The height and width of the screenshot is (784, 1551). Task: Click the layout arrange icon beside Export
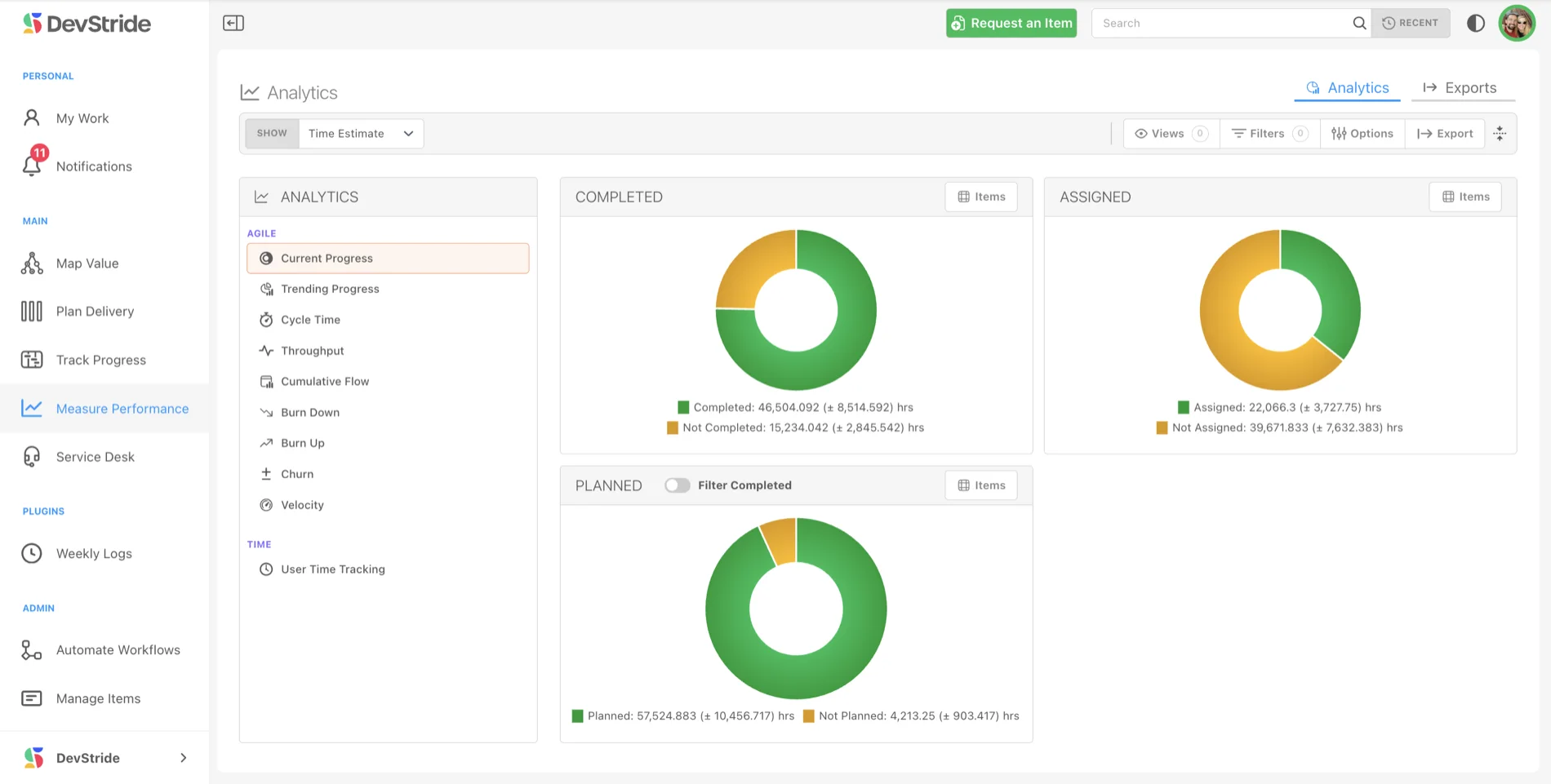coord(1500,134)
